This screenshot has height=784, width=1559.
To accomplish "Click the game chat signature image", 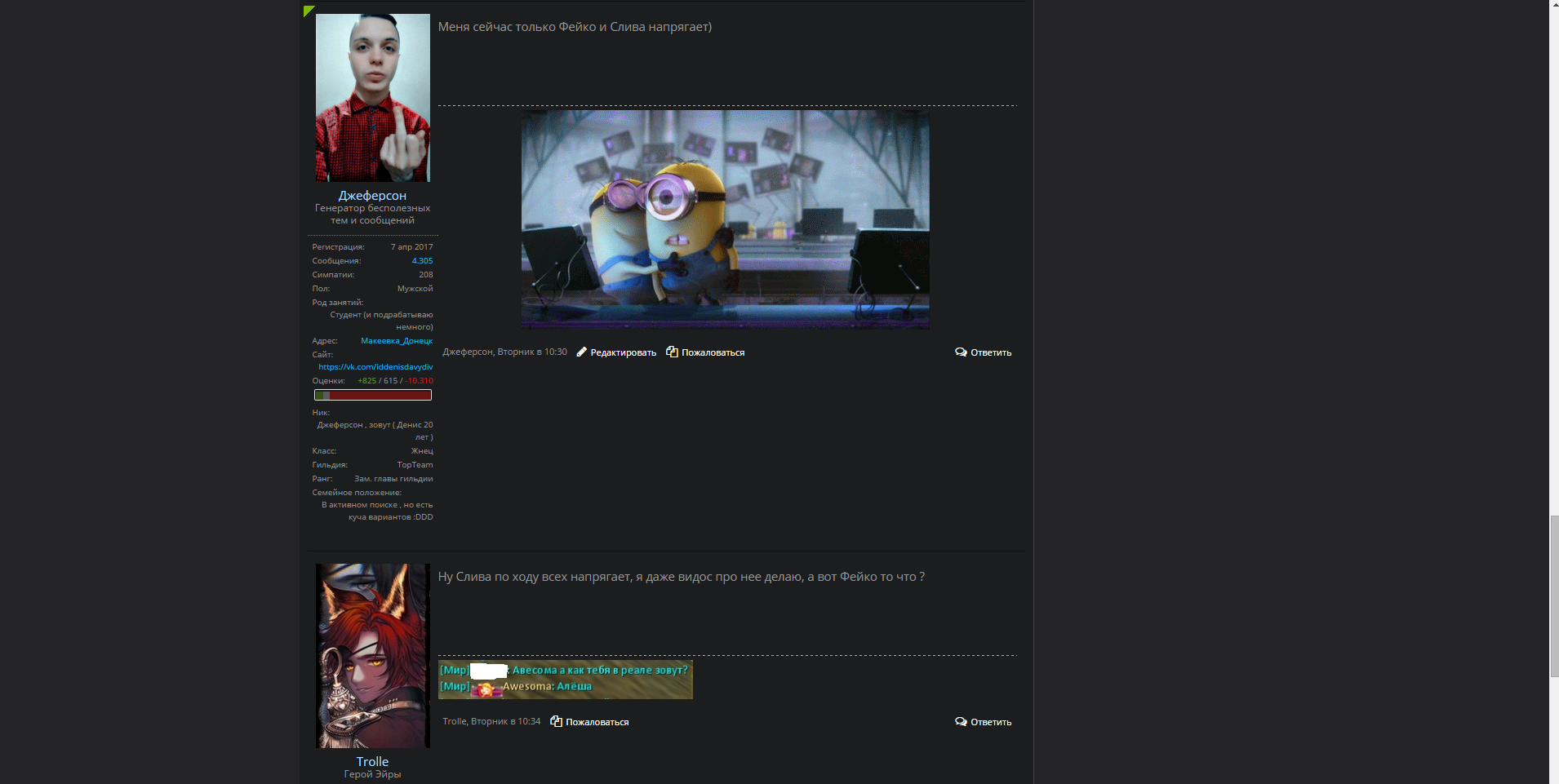I will pos(565,680).
